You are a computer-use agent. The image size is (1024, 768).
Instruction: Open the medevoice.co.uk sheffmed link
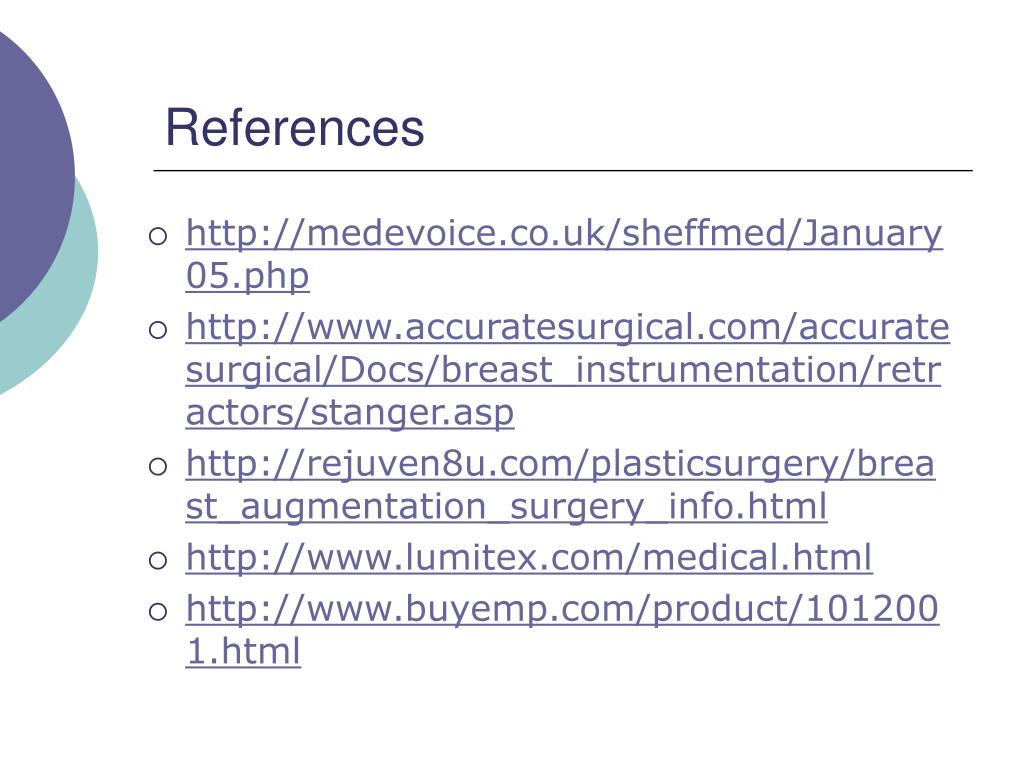tap(564, 234)
